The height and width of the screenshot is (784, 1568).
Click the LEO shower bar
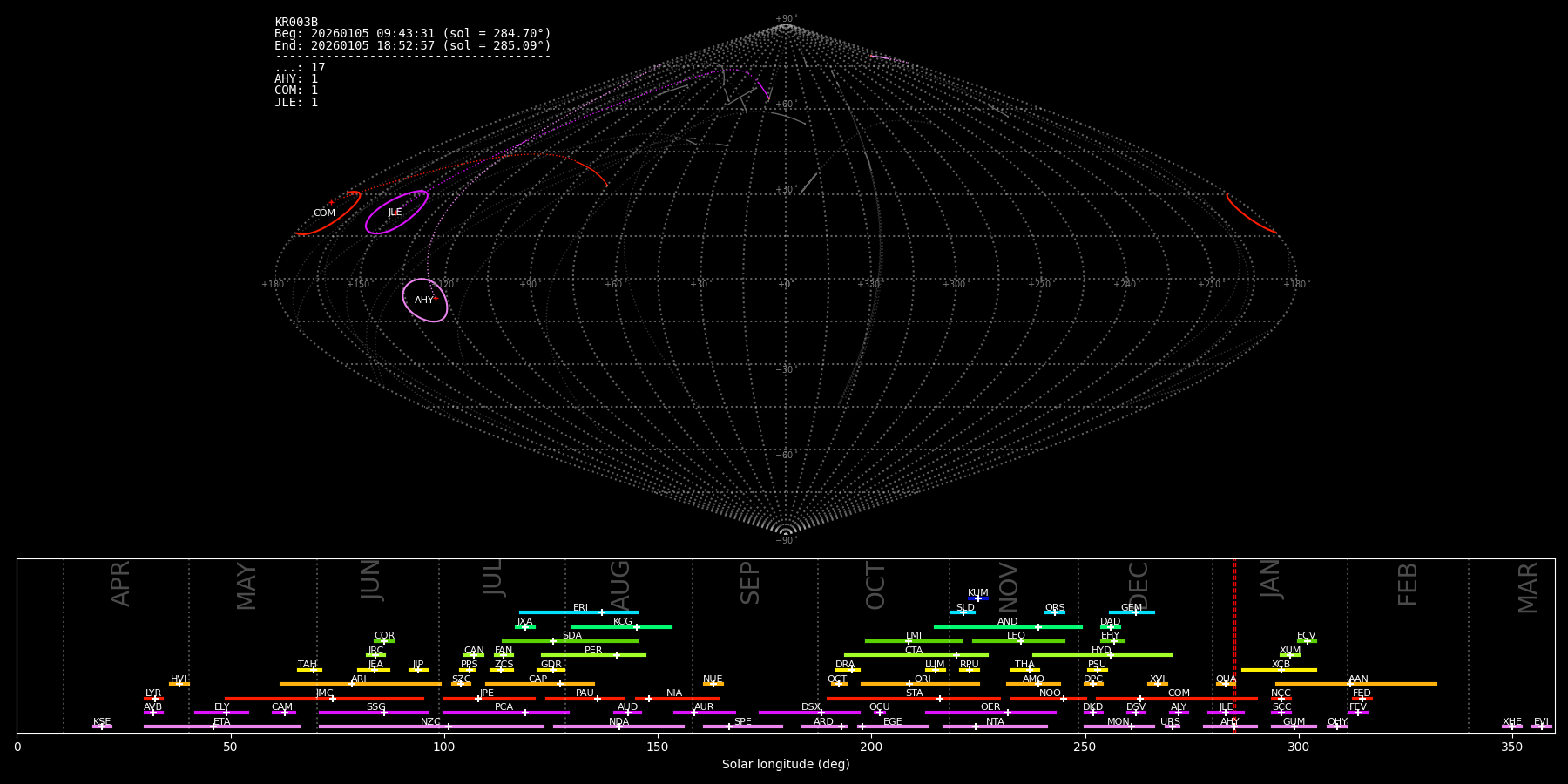1017,641
